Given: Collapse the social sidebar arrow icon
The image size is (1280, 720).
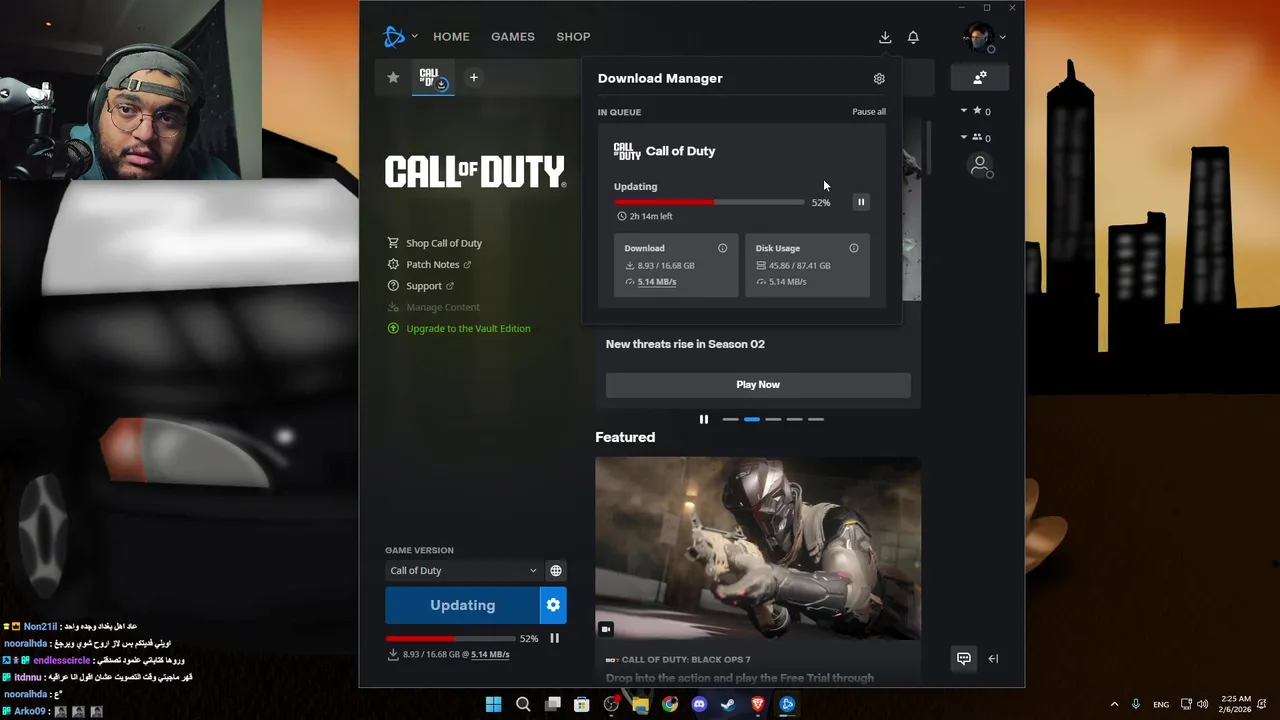Looking at the screenshot, I should point(993,658).
